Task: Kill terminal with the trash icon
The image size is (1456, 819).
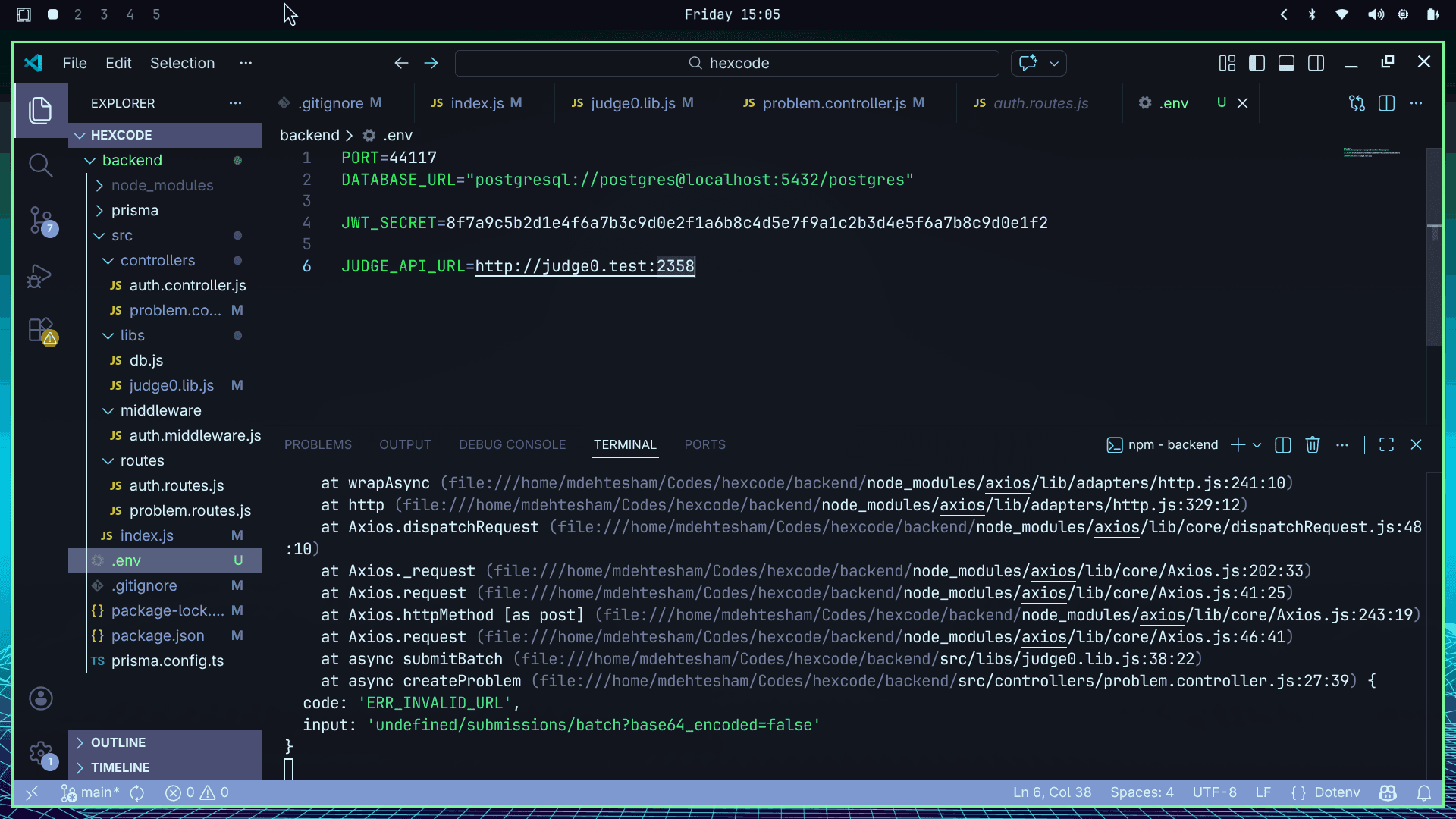Action: click(x=1313, y=445)
